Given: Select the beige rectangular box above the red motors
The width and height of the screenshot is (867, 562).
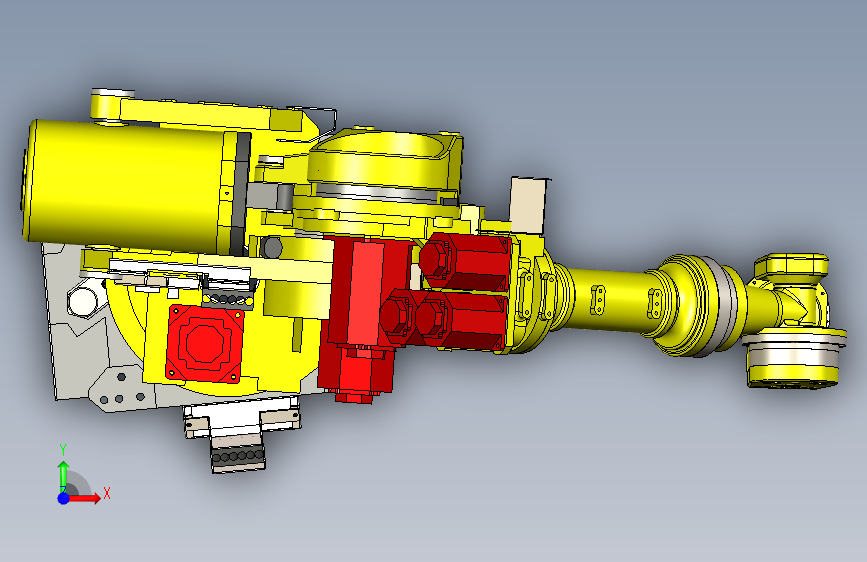Looking at the screenshot, I should click(528, 205).
